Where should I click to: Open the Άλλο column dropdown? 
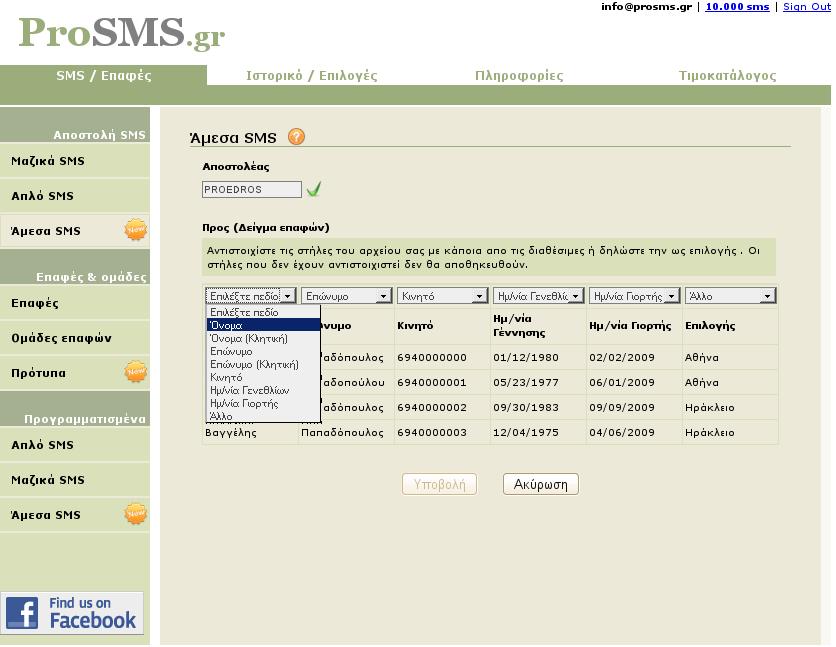[730, 296]
